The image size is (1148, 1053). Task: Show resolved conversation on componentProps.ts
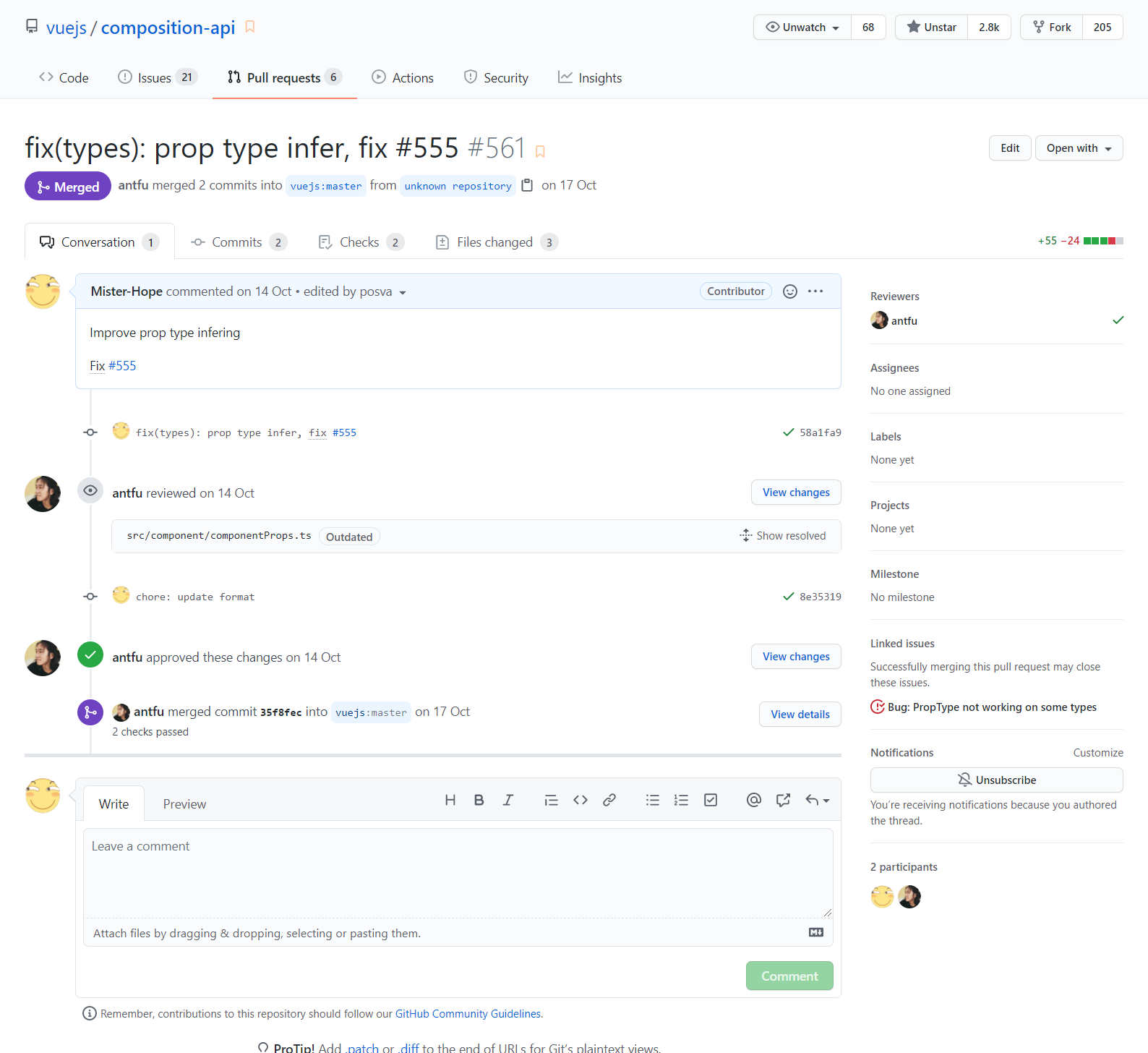coord(783,536)
